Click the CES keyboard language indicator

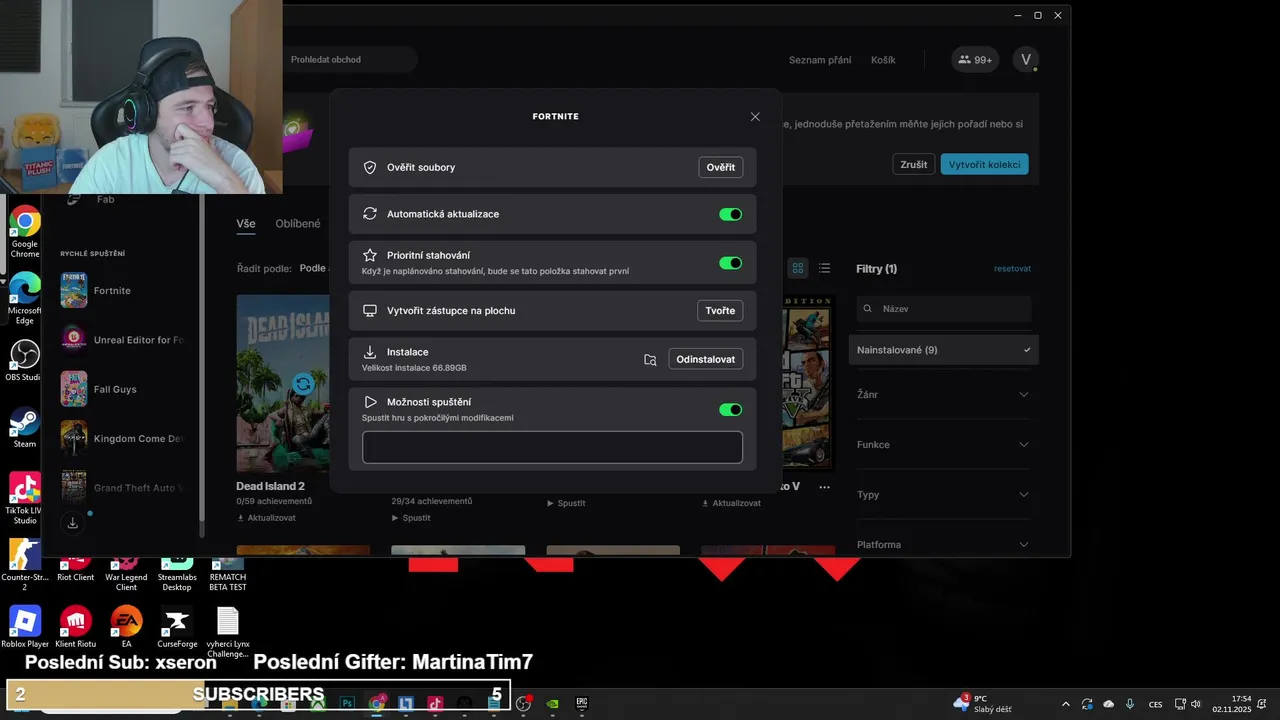pos(1156,704)
